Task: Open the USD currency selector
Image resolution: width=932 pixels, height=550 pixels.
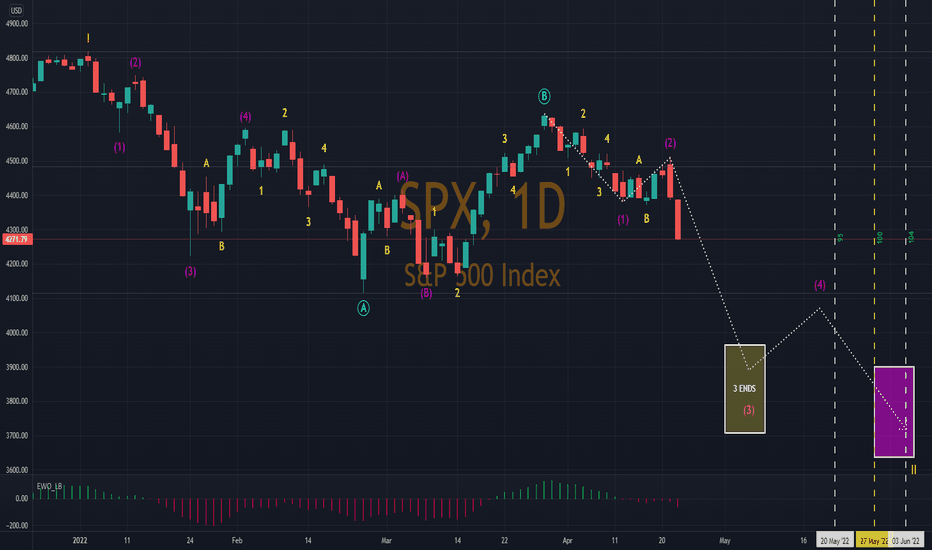Action: 16,10
